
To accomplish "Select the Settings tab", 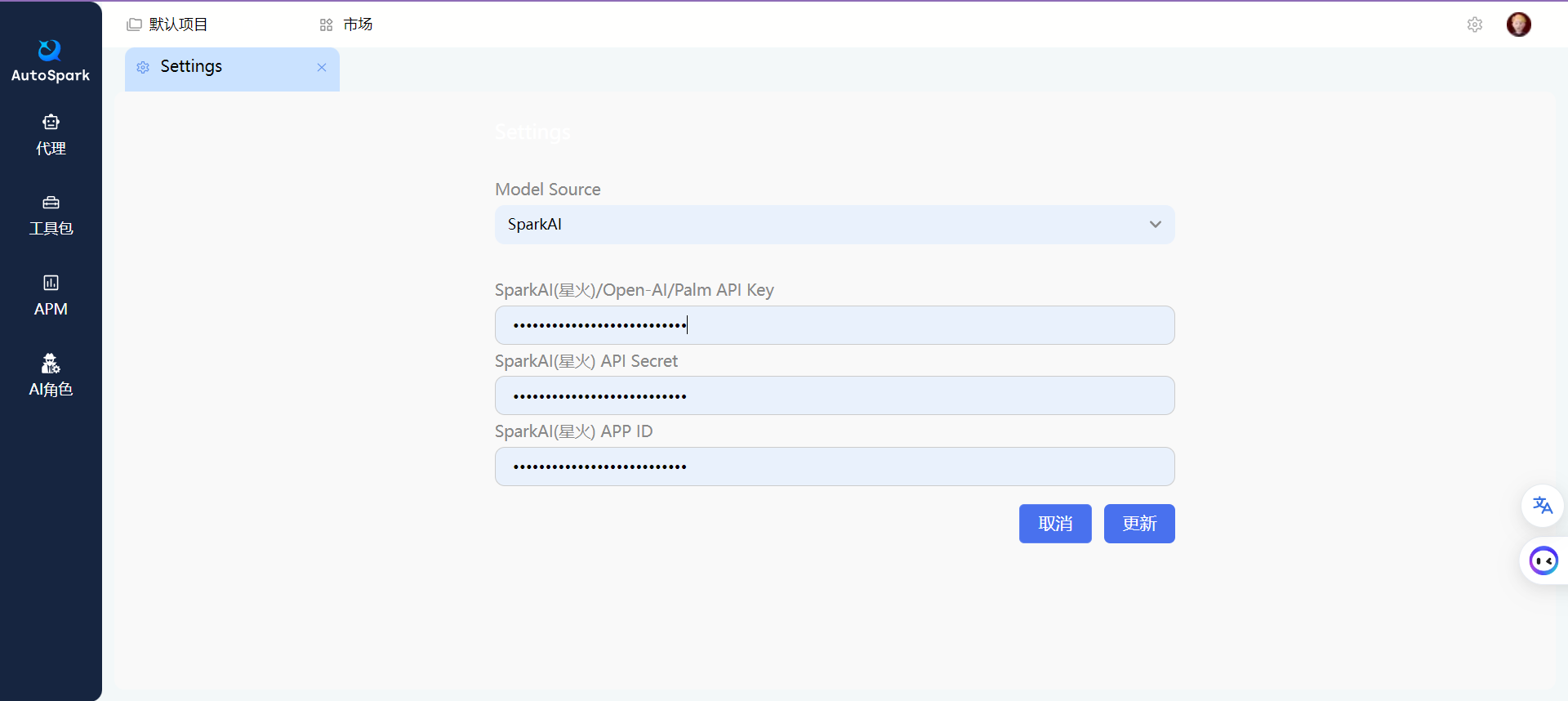I will [232, 69].
